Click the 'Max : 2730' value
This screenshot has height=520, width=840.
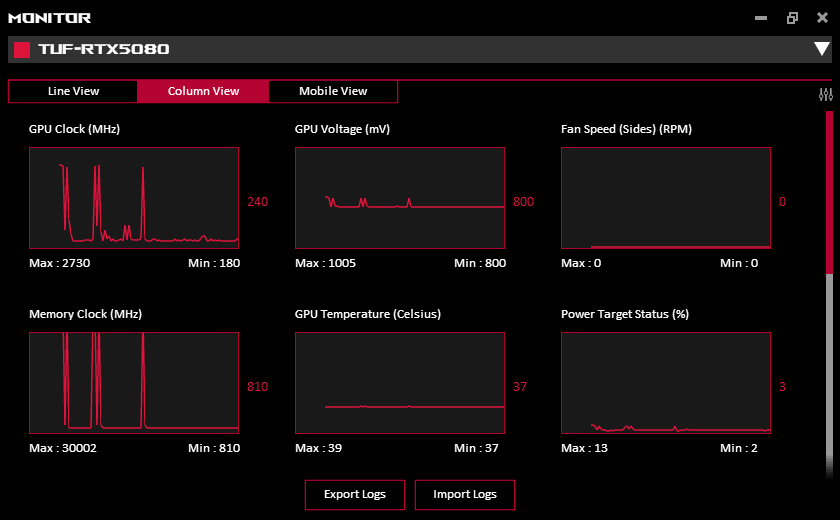click(x=59, y=263)
